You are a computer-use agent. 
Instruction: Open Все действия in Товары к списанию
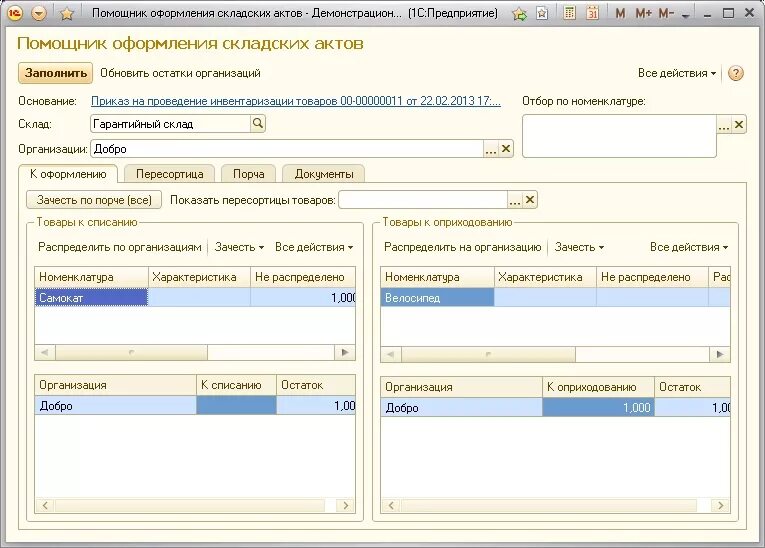tap(314, 247)
